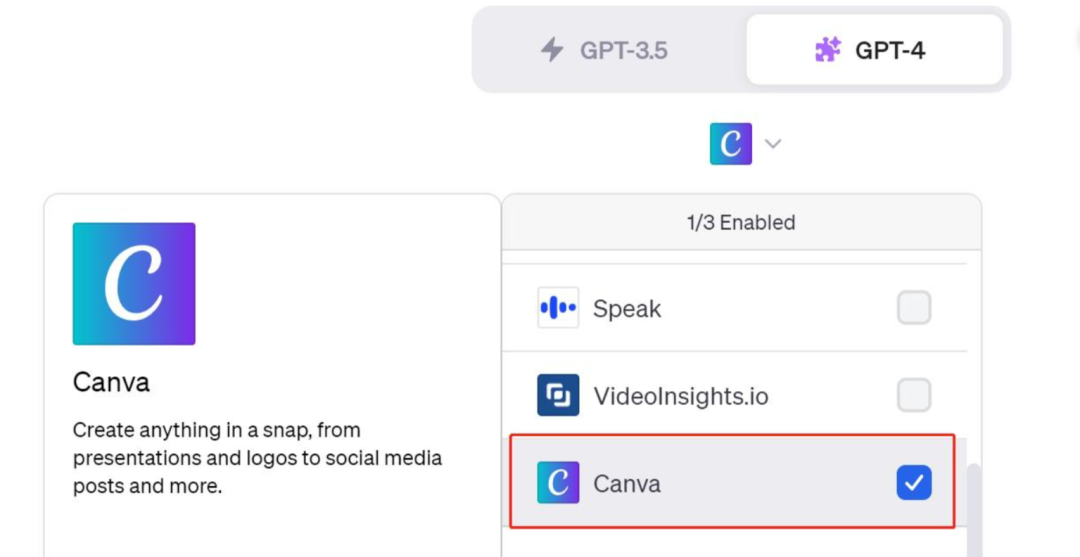This screenshot has height=557, width=1080.
Task: Click the VideoInsights.io plugin icon
Action: pyautogui.click(x=558, y=395)
